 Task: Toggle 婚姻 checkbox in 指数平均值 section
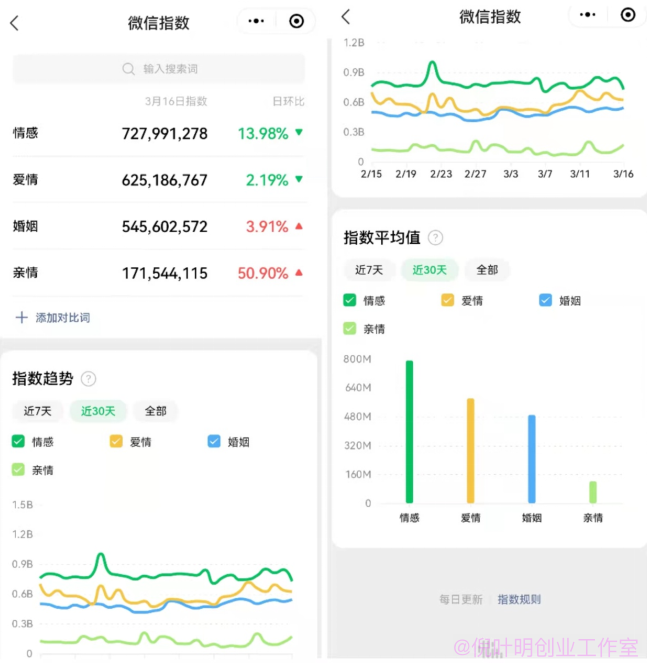(546, 300)
